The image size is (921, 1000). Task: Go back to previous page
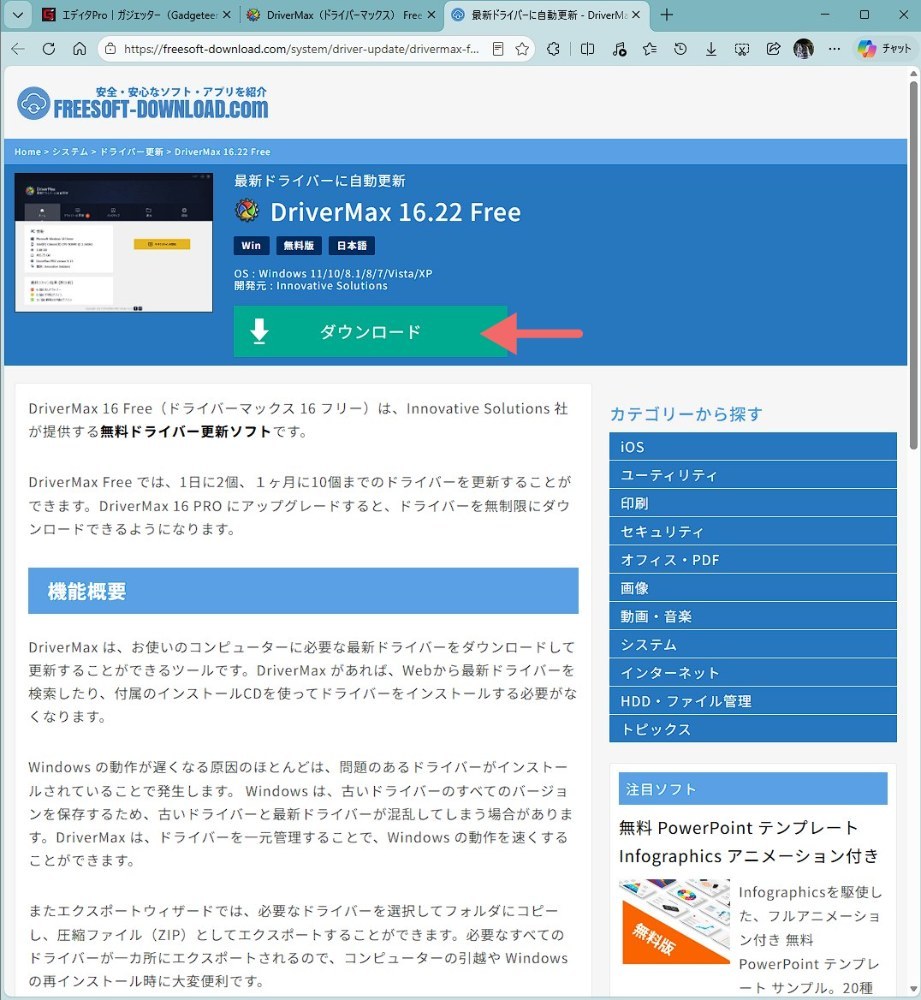[18, 49]
